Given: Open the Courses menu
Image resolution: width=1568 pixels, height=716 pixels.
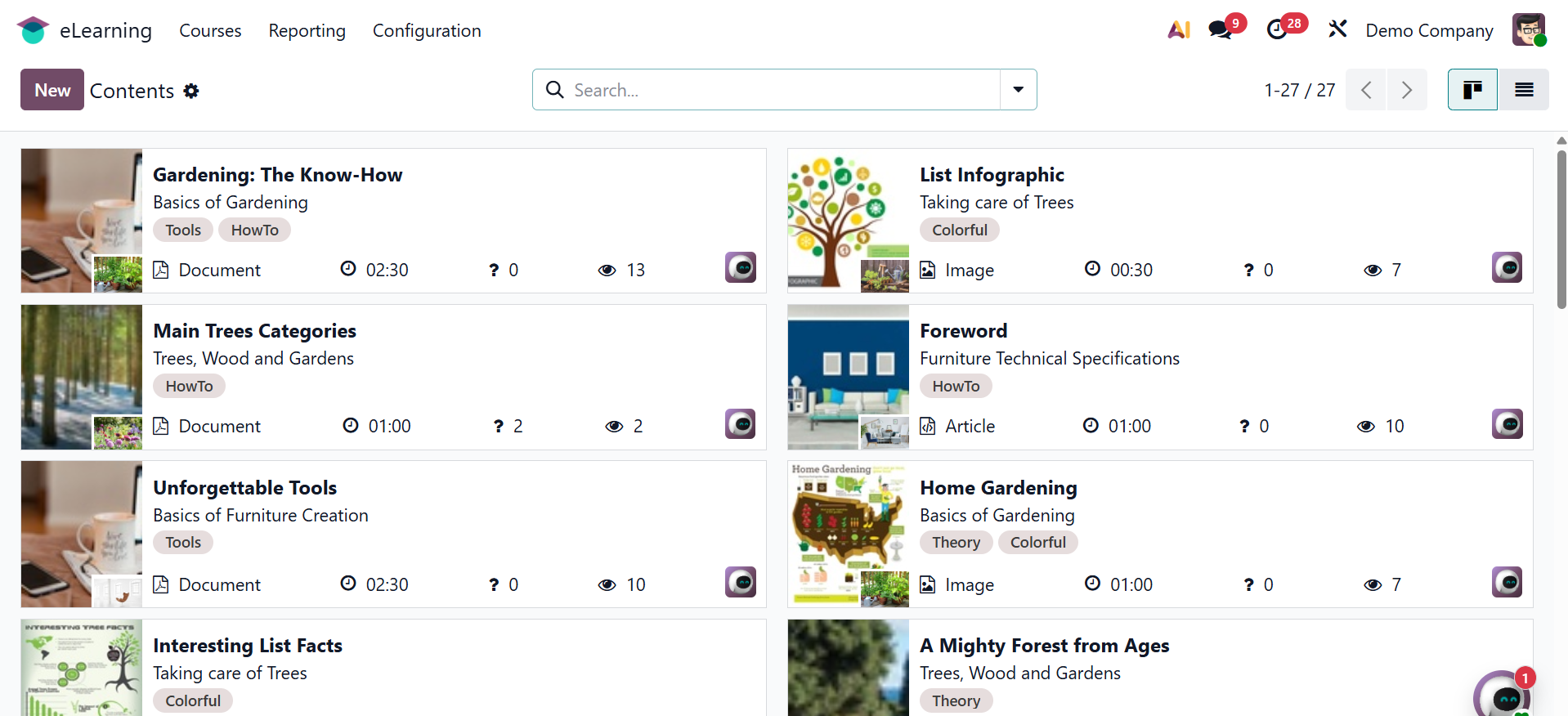Looking at the screenshot, I should pyautogui.click(x=210, y=30).
